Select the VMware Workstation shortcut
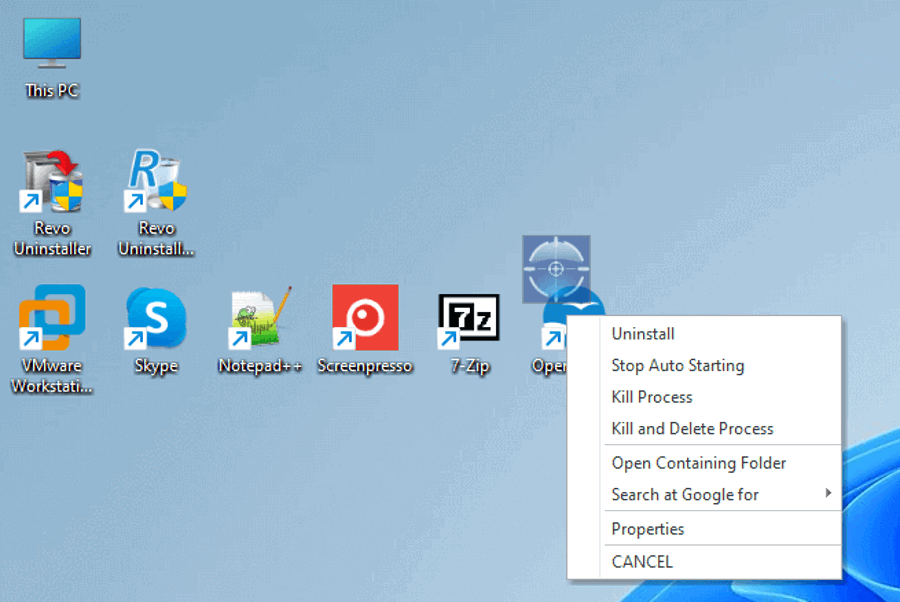 (x=52, y=339)
